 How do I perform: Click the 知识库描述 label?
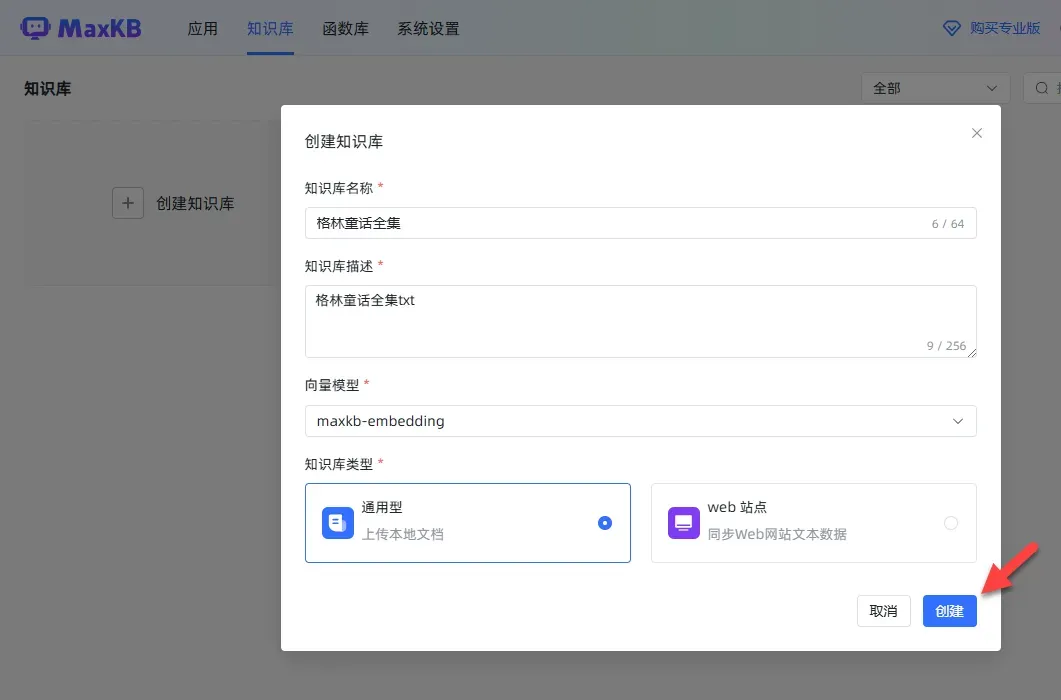pos(338,266)
